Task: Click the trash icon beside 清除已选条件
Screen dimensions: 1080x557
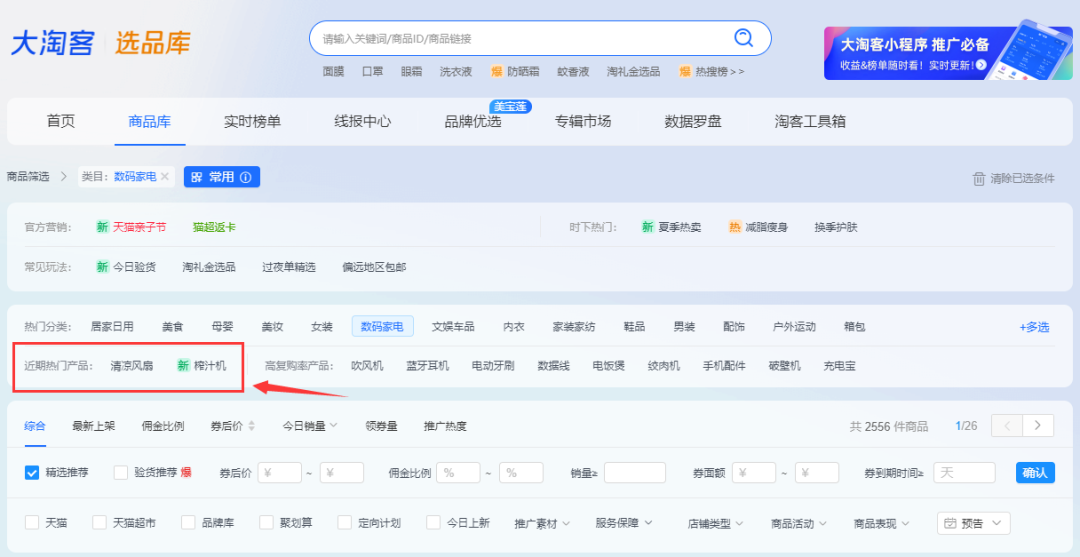Action: coord(978,178)
